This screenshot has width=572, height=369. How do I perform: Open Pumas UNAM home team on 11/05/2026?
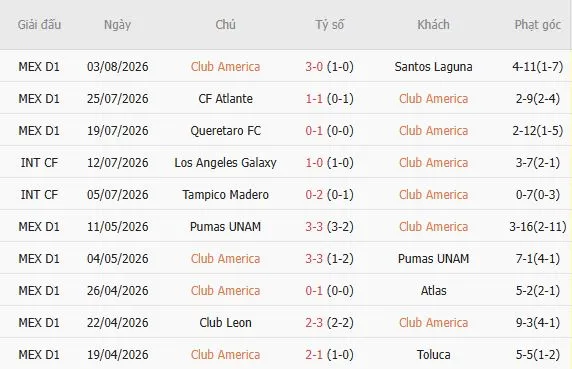[225, 227]
